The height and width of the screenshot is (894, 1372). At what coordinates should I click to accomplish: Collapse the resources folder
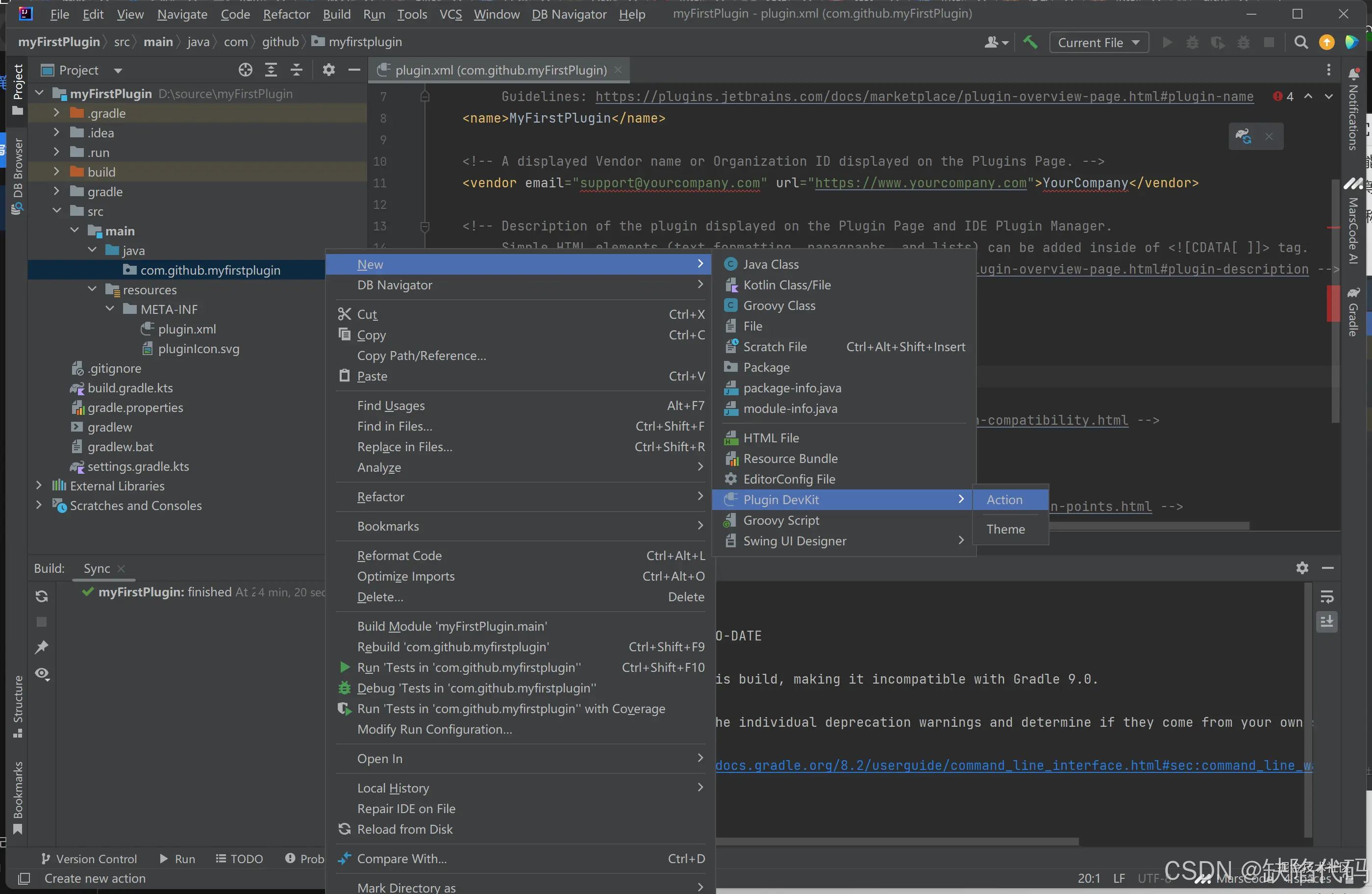(x=92, y=289)
